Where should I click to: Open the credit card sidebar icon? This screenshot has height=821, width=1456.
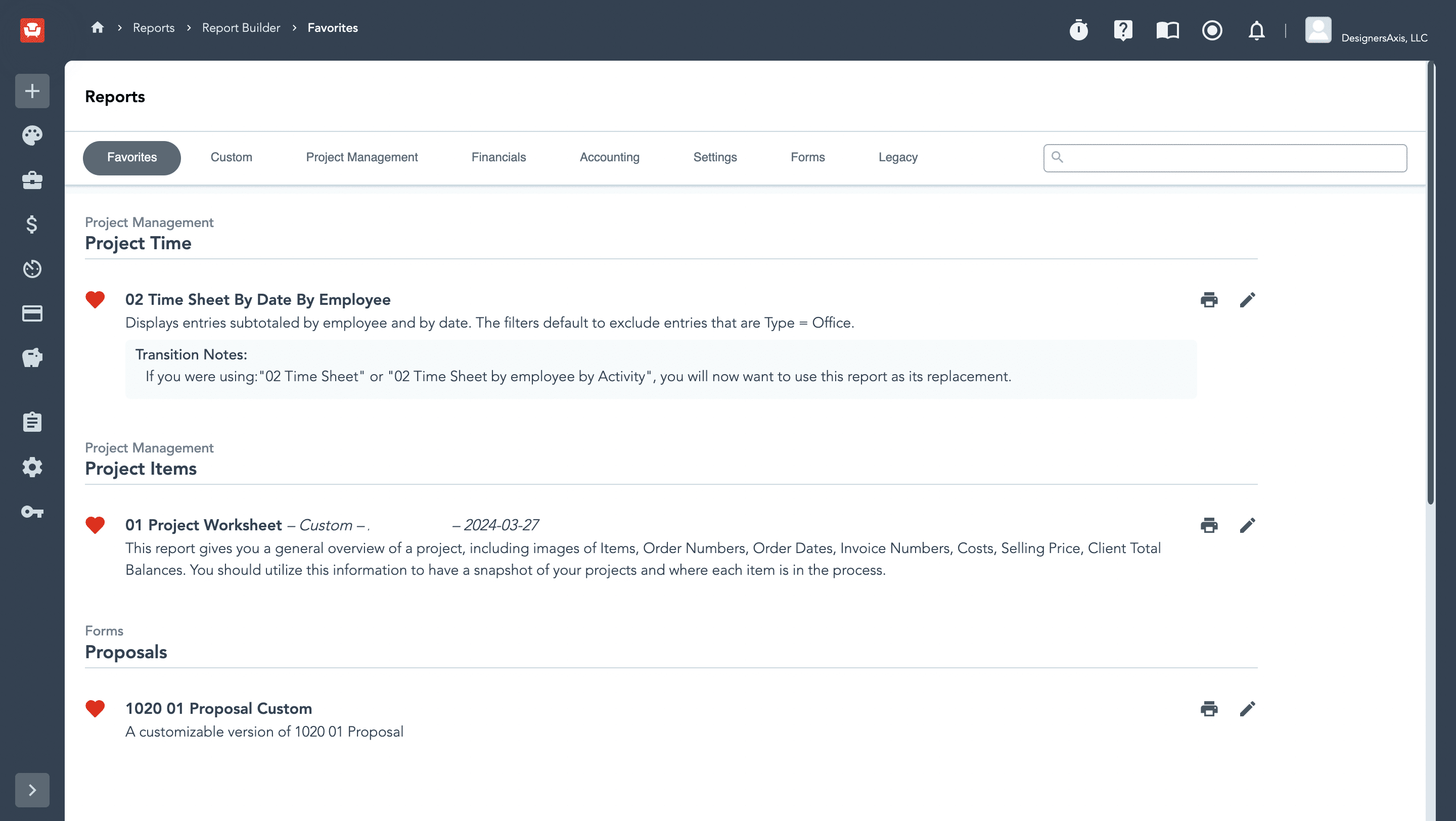[32, 313]
